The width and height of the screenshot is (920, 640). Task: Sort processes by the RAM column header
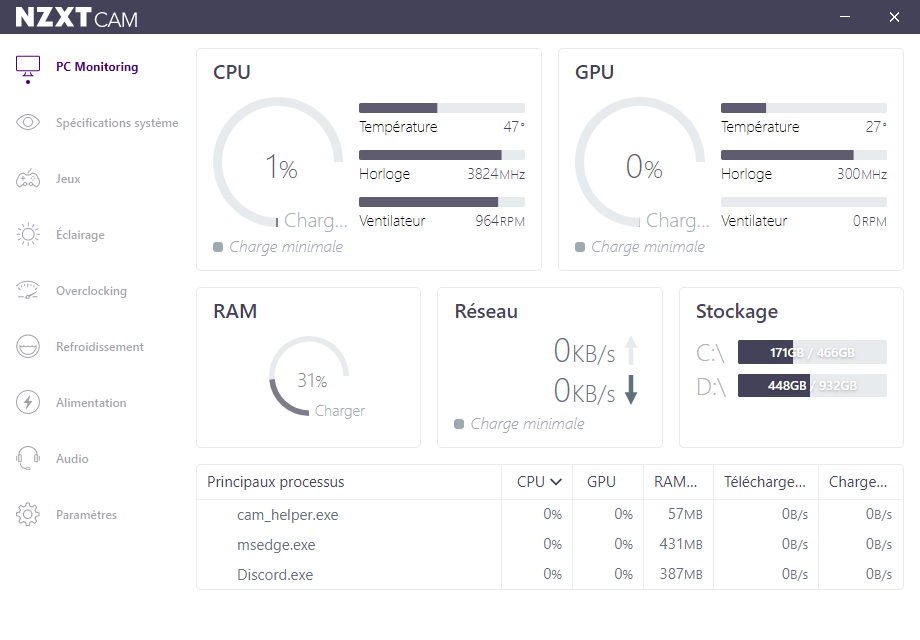[x=676, y=482]
